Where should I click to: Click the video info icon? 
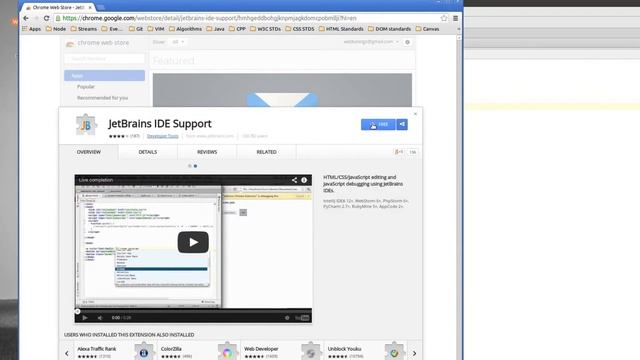click(304, 180)
